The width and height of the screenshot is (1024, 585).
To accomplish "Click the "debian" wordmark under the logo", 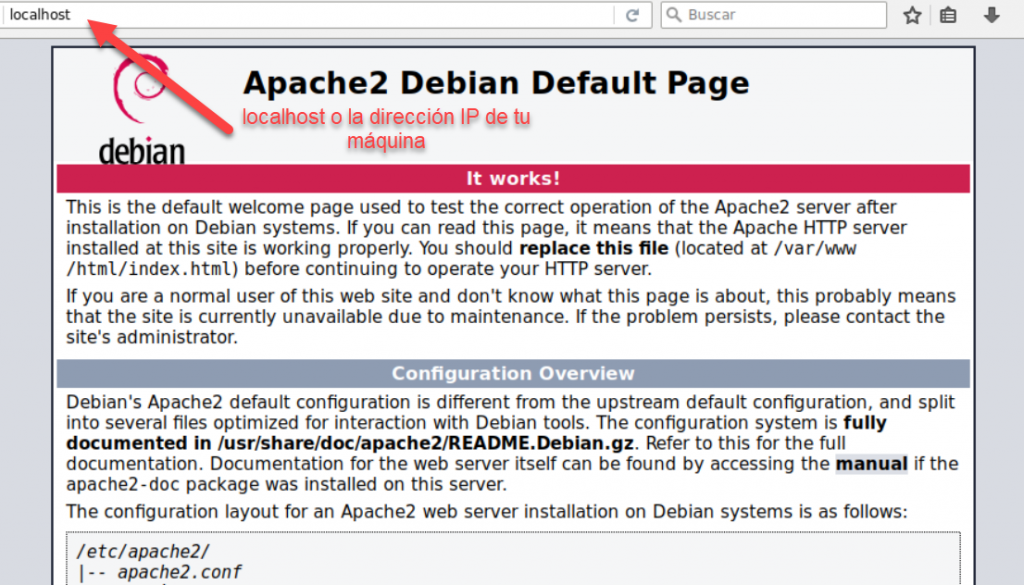I will [142, 151].
